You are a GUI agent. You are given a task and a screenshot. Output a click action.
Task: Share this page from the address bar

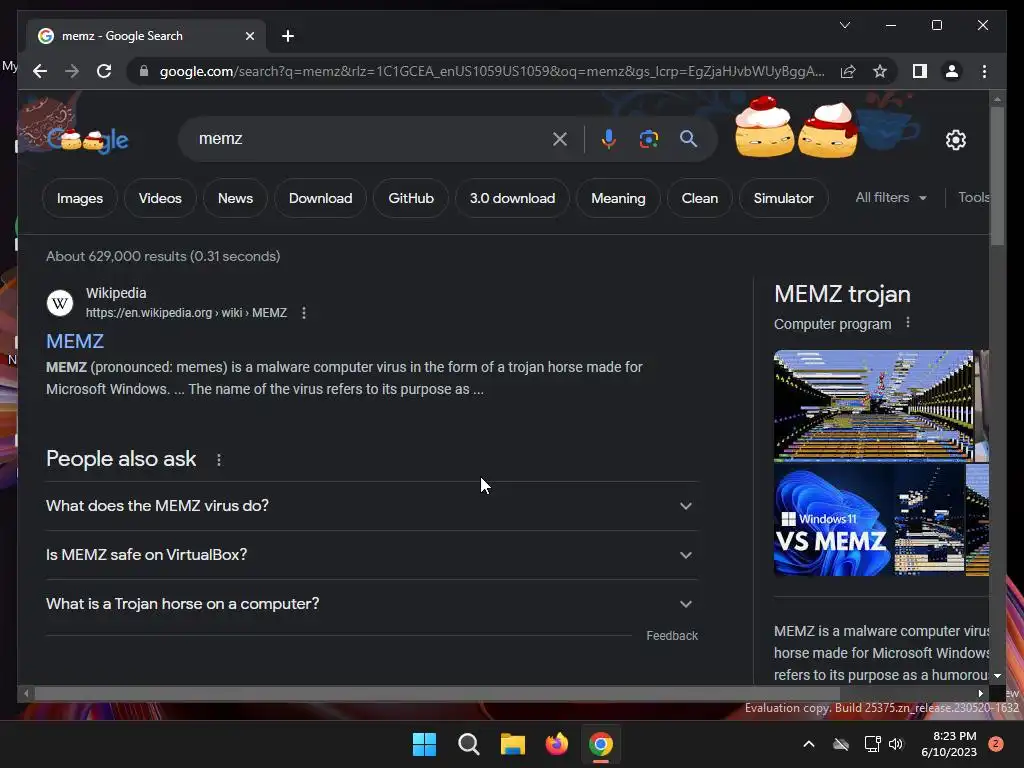(848, 71)
